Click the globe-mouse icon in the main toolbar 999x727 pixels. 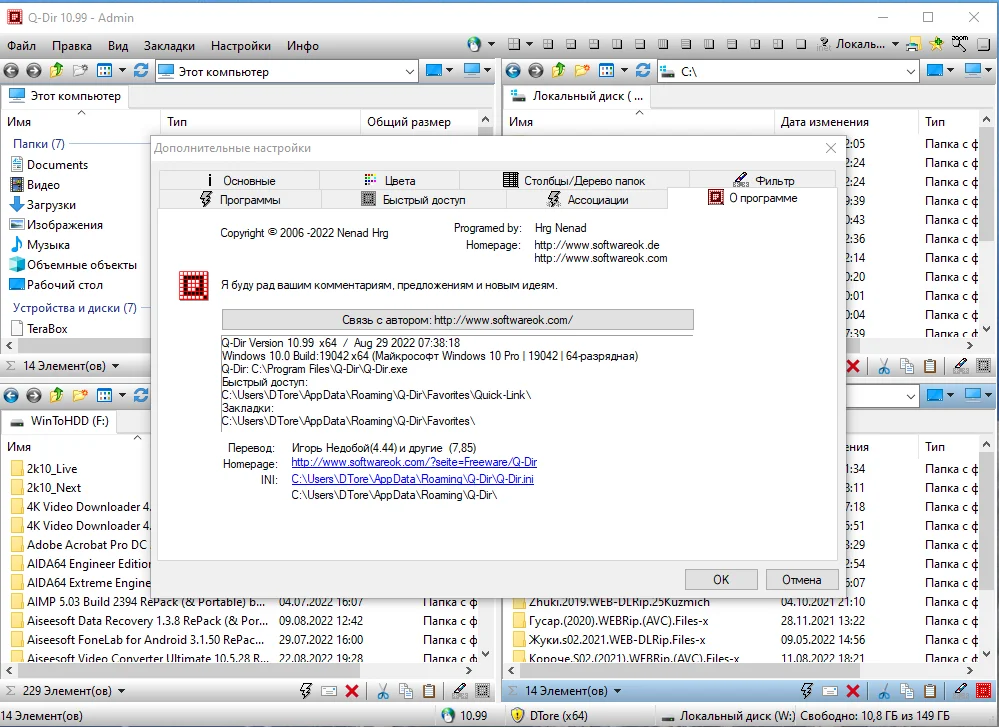(x=473, y=45)
